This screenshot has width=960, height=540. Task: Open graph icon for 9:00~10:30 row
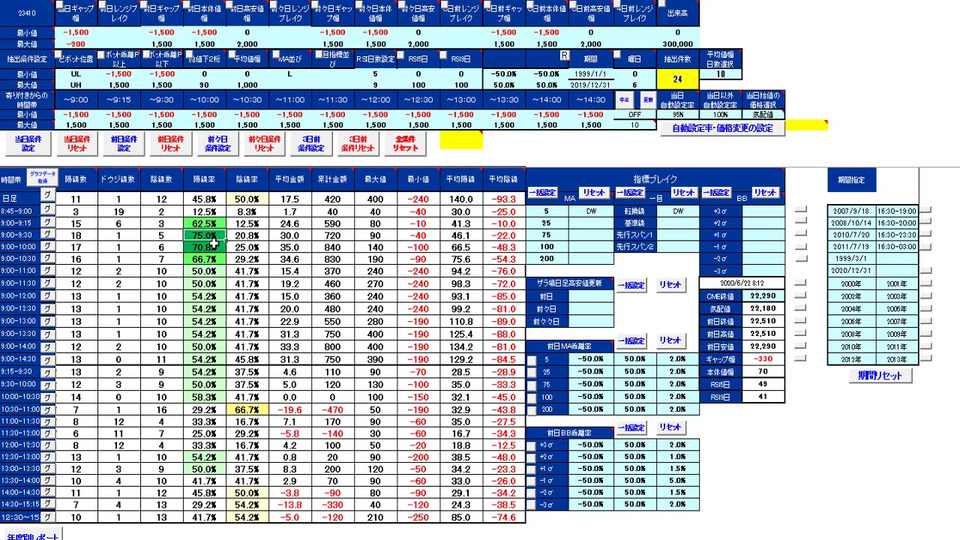(x=47, y=259)
